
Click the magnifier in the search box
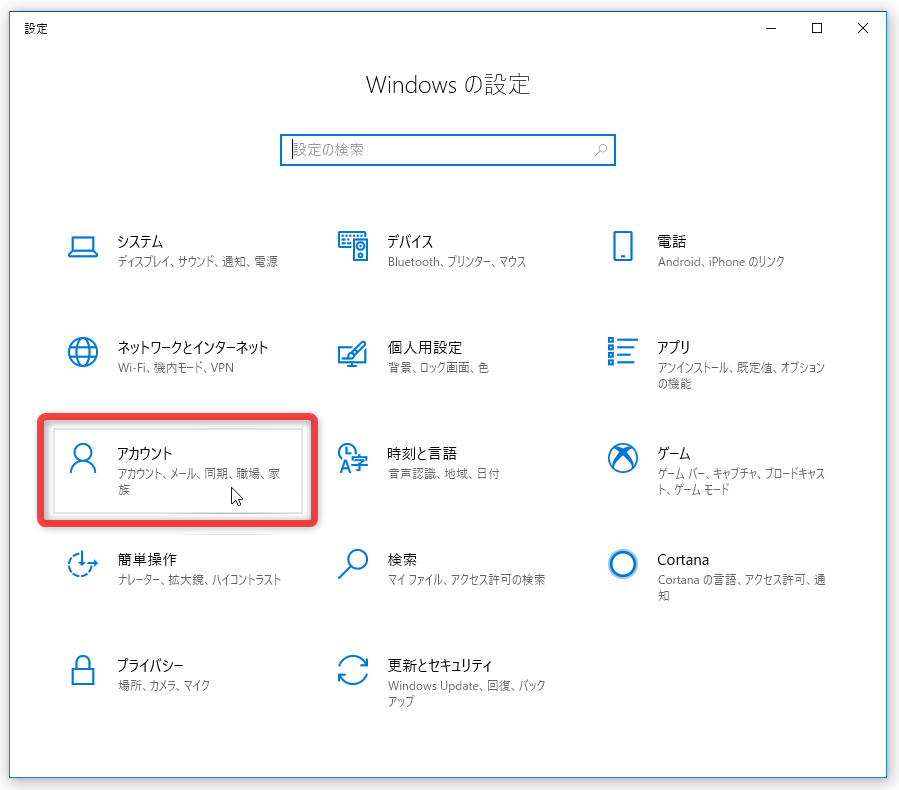click(x=601, y=150)
